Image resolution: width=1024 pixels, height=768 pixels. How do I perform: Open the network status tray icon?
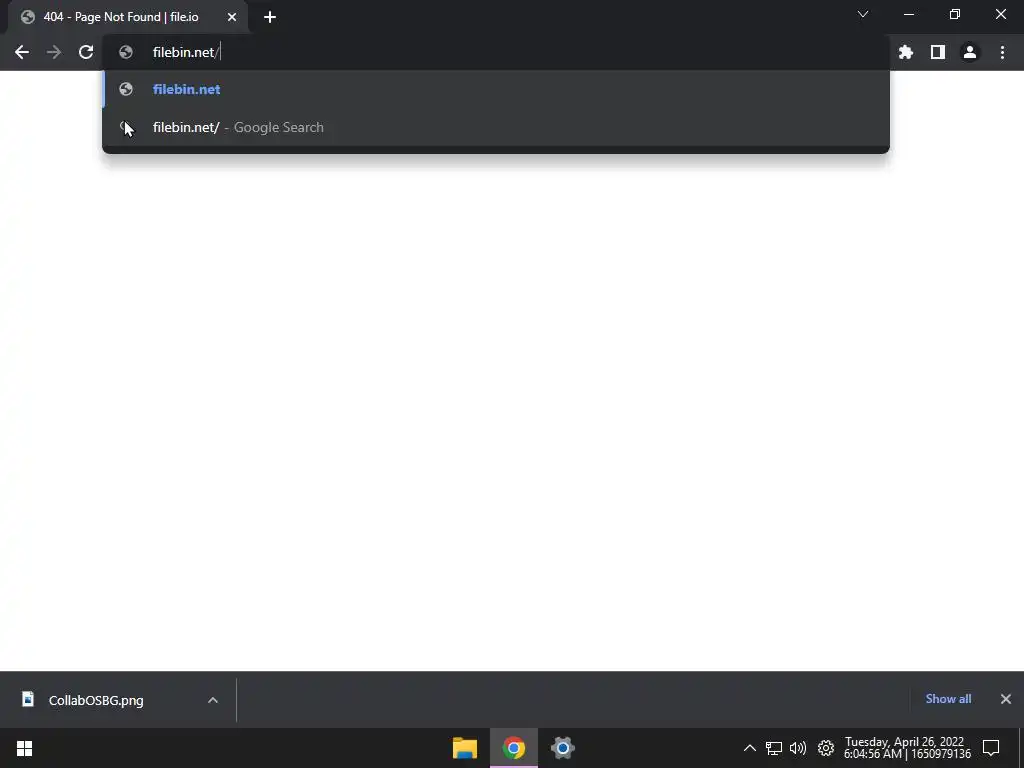point(774,748)
